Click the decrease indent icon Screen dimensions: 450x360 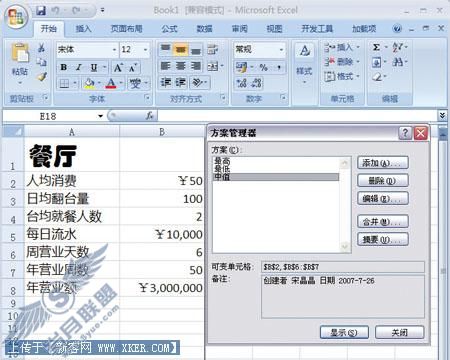165,82
